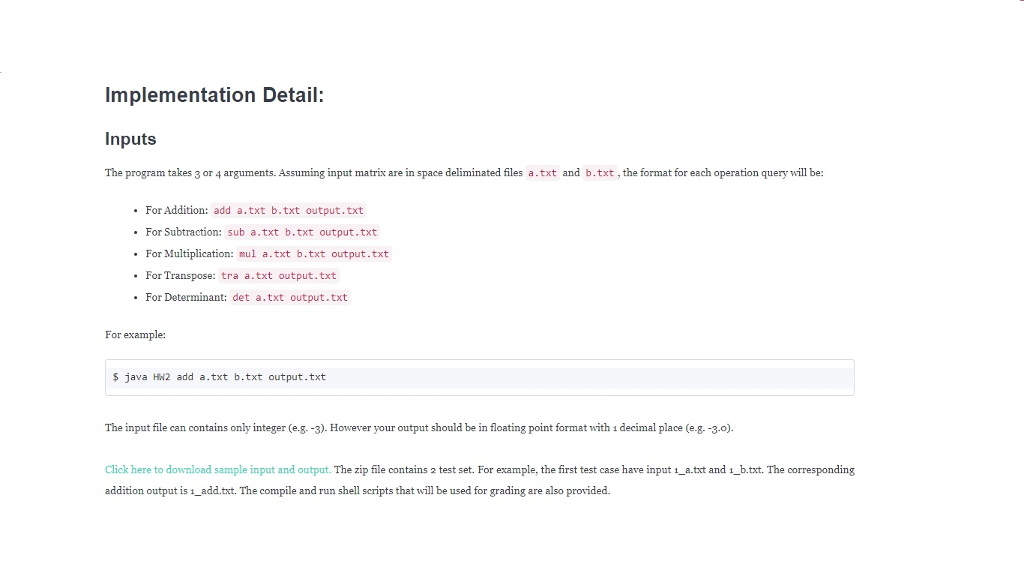
Task: Click the '$ java HW2 add a.txt b.txt output.txt' code block
Action: click(x=479, y=377)
